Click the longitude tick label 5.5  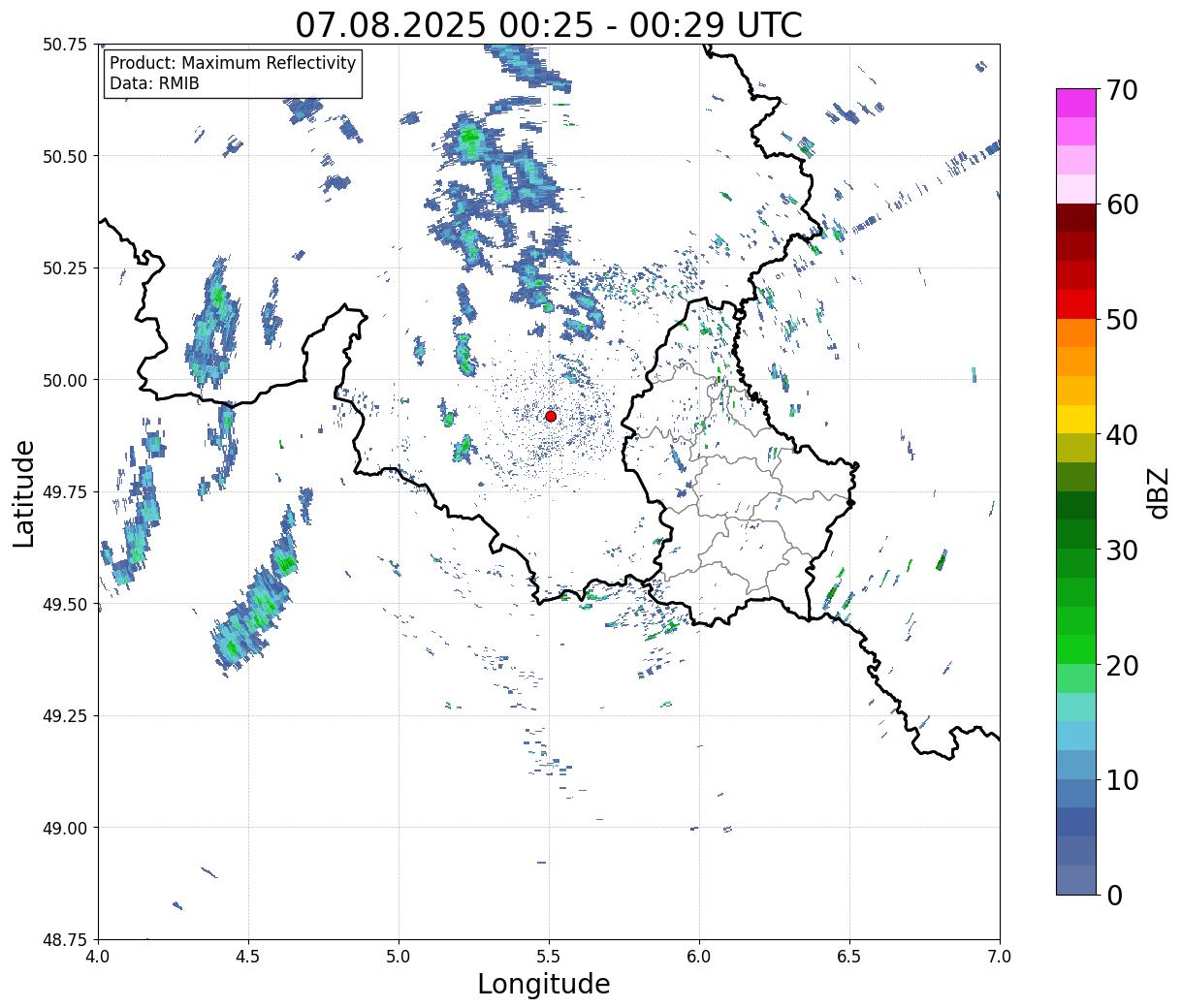coord(549,957)
